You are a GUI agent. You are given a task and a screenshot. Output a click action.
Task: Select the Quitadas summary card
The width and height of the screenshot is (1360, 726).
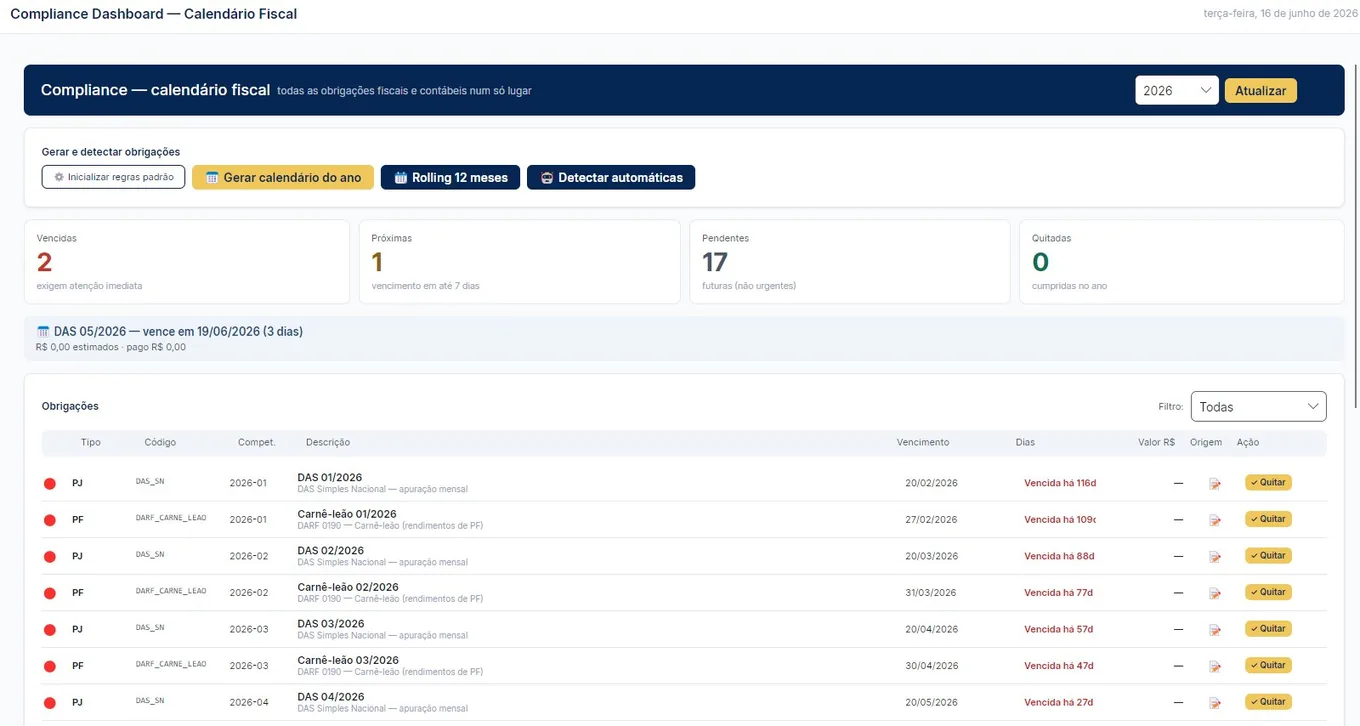1182,262
